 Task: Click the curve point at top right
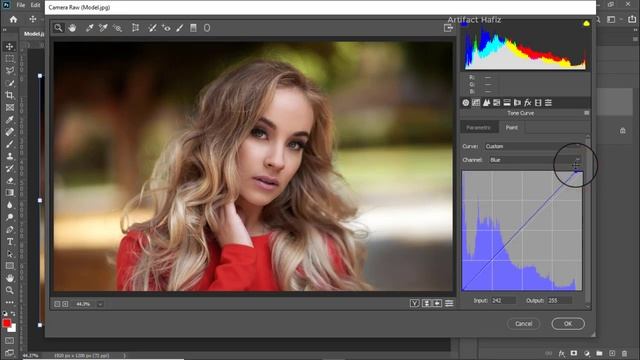tap(576, 171)
